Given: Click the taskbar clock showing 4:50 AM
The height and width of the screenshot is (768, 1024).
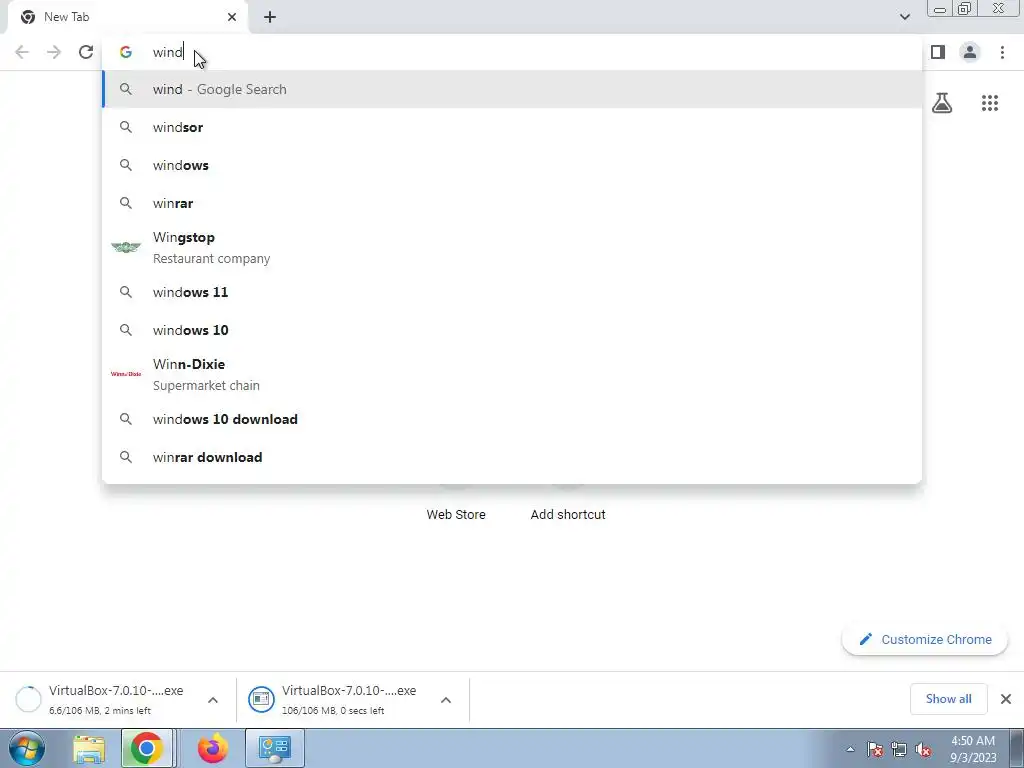Looking at the screenshot, I should 973,749.
